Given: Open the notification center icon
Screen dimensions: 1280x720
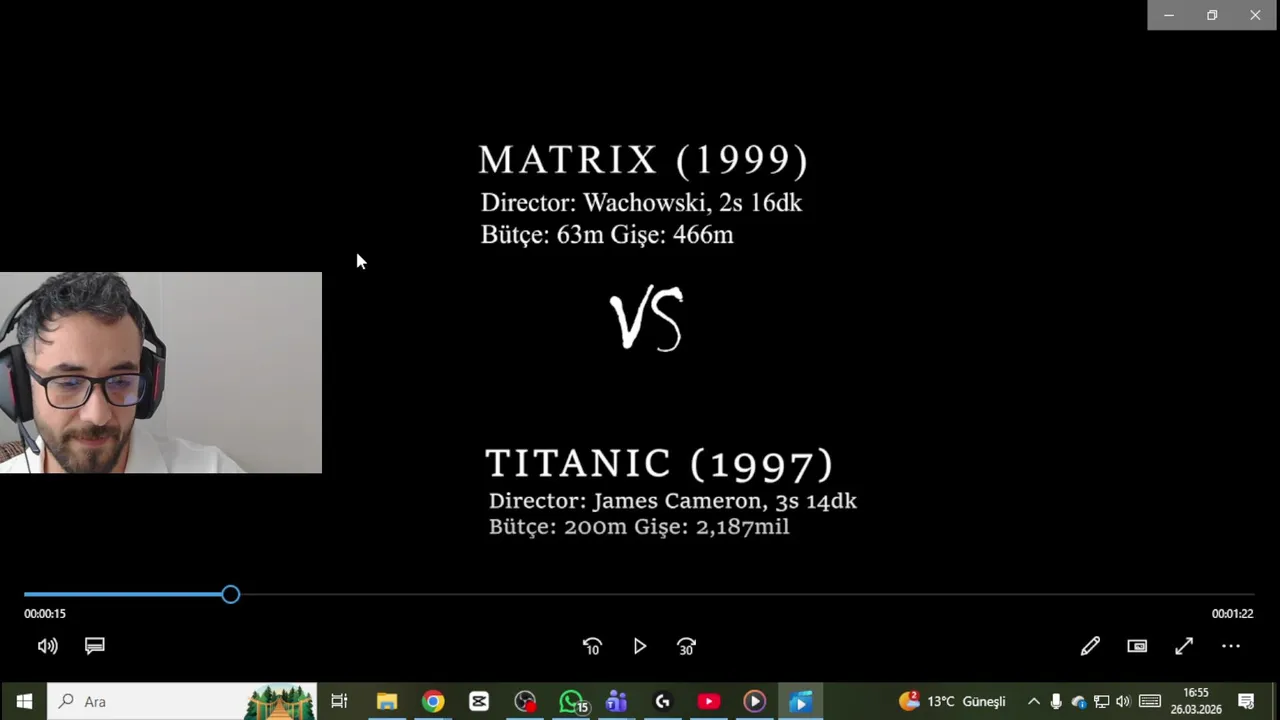Looking at the screenshot, I should (x=1246, y=702).
